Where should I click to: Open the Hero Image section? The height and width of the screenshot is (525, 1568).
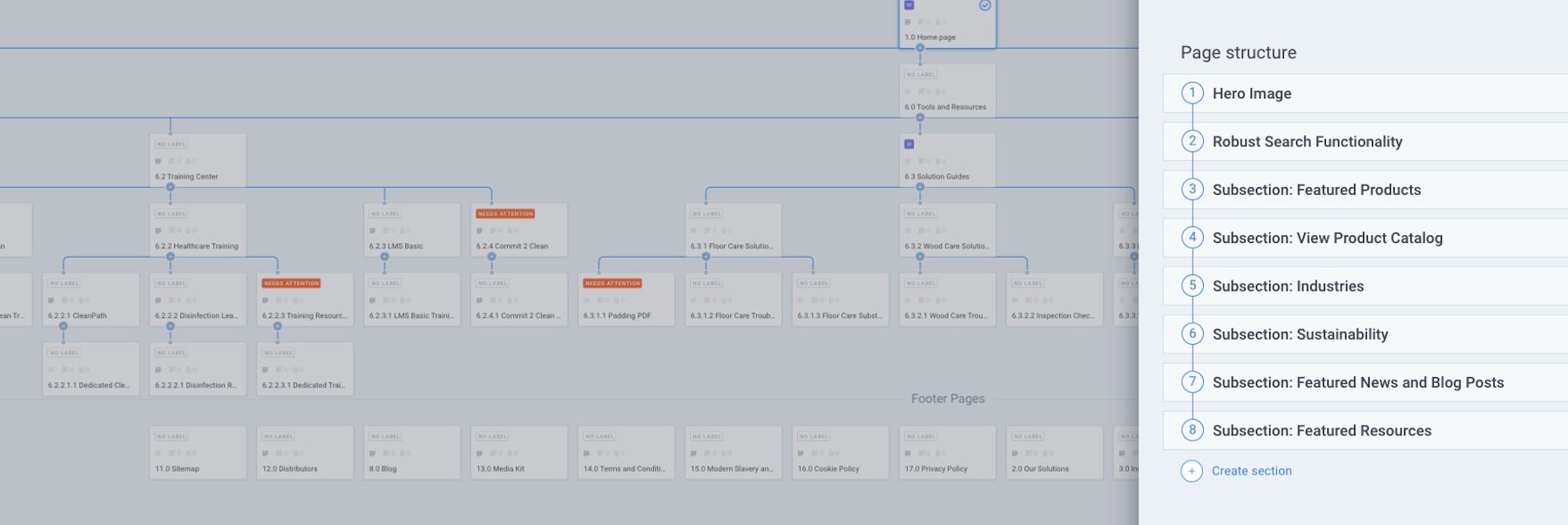click(x=1365, y=93)
